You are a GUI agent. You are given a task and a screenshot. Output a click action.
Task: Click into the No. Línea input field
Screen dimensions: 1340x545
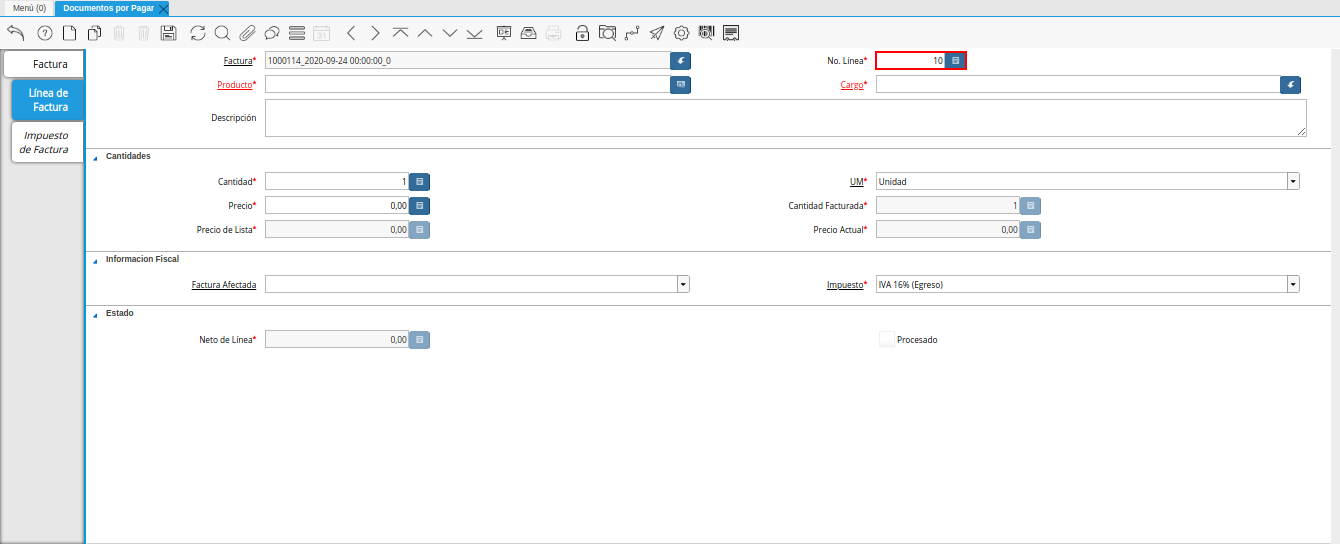[911, 61]
